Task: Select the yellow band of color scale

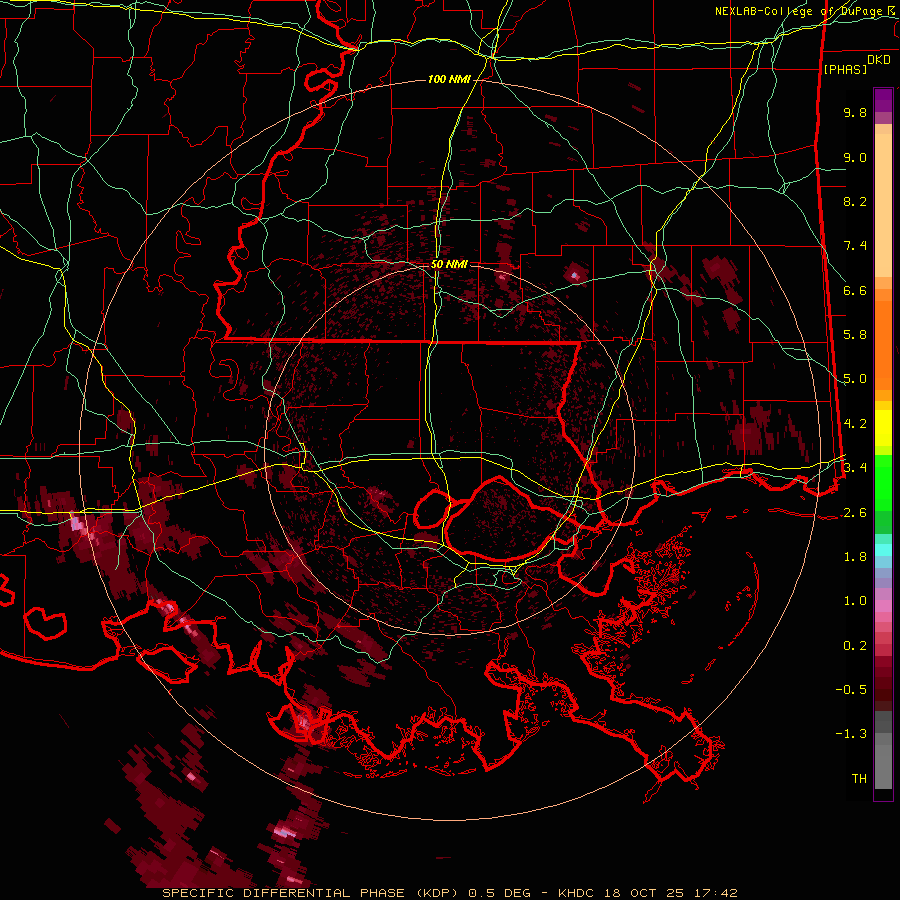Action: [x=883, y=428]
